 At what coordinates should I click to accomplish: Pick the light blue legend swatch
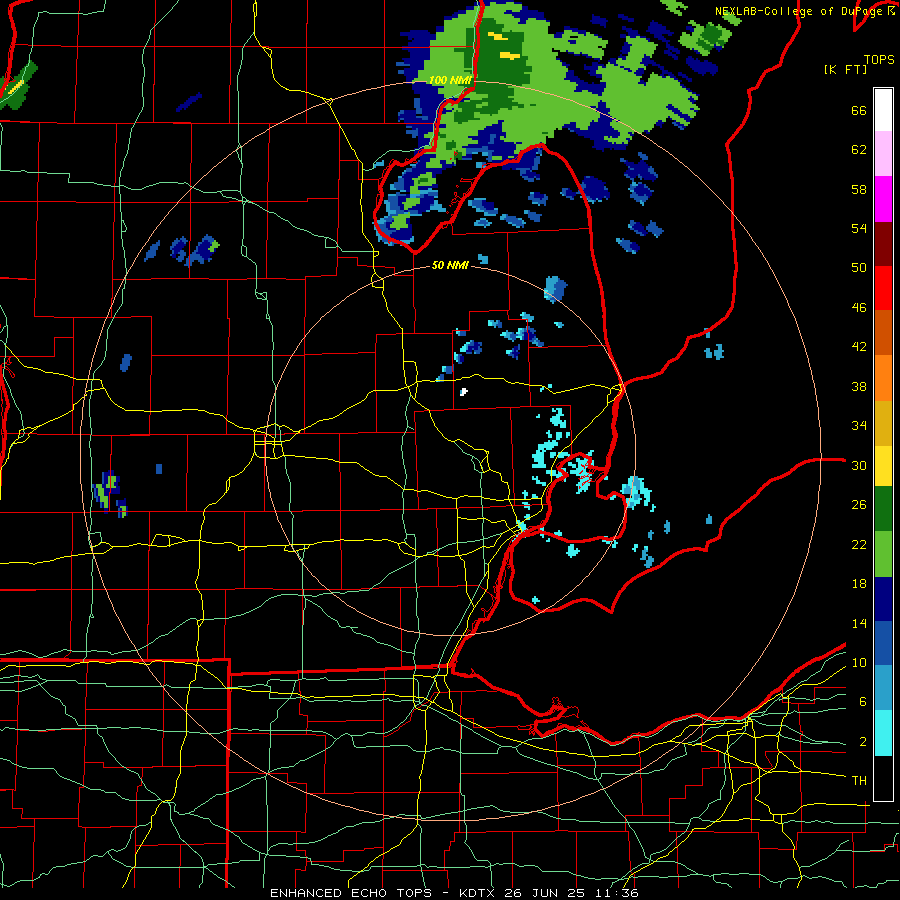[x=883, y=688]
